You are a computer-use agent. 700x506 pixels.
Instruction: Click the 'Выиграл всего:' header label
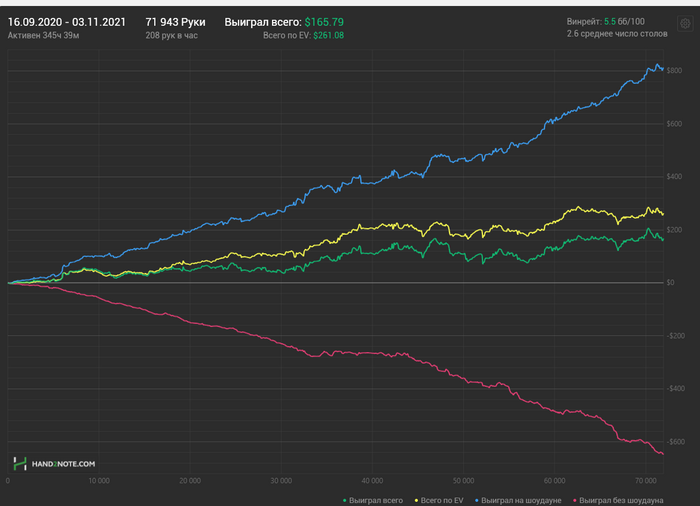(263, 22)
